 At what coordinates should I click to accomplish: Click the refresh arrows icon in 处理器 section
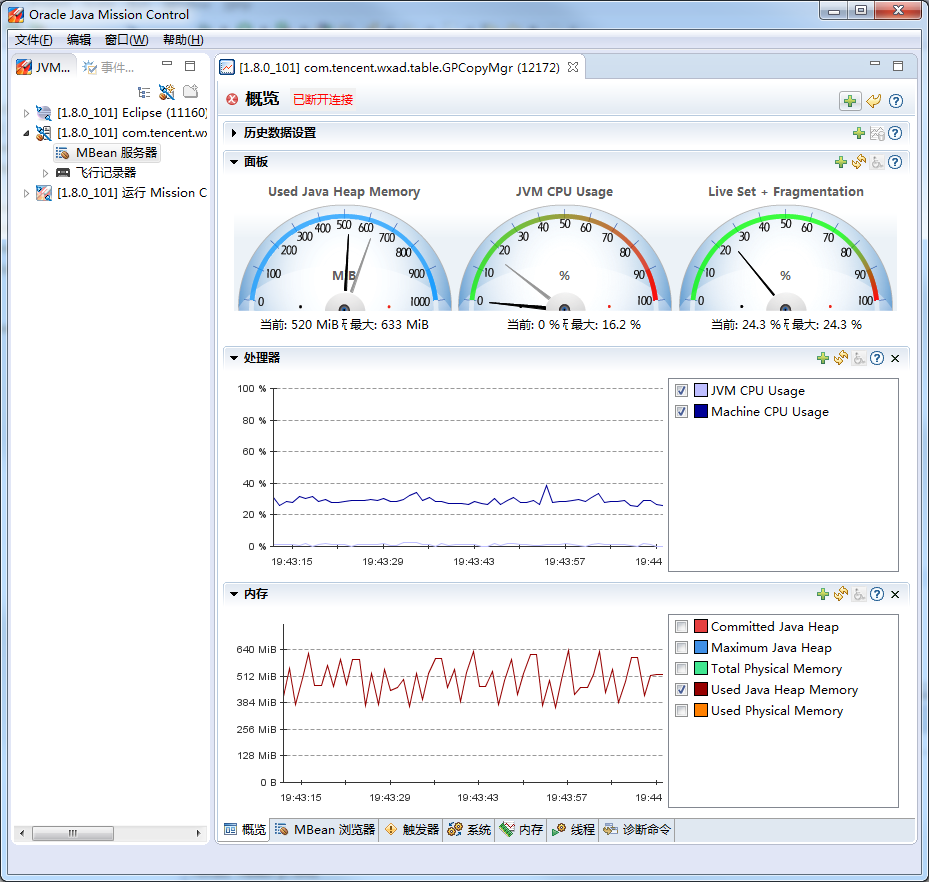click(841, 358)
